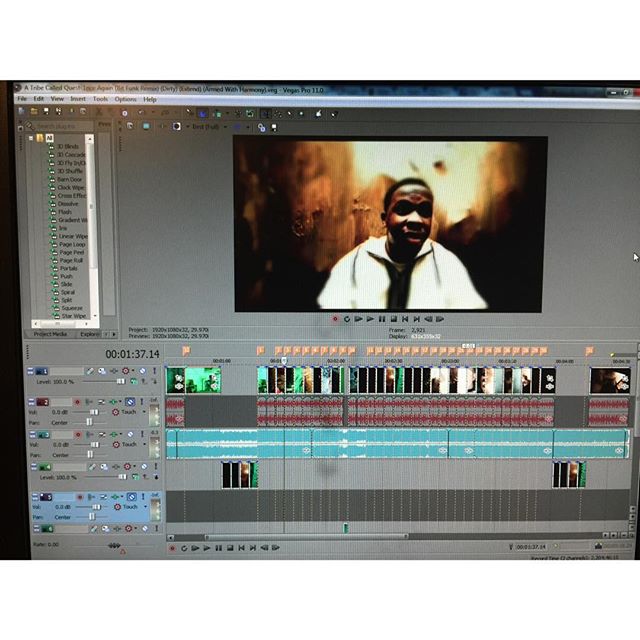Click Pause button under video preview

coord(382,319)
